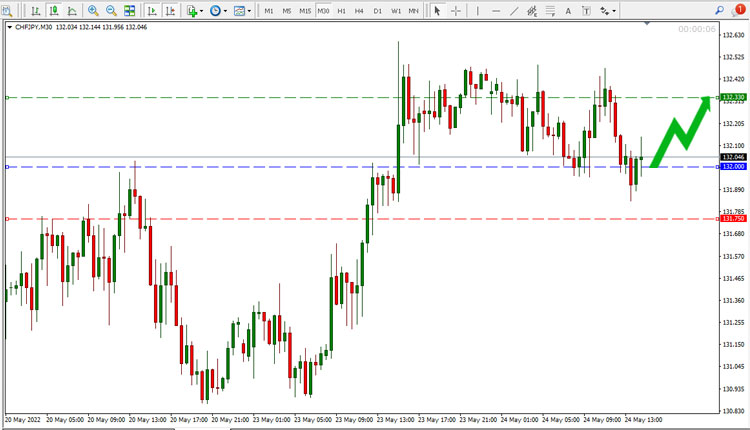Viewport: 750px width, 430px height.
Task: Zoom out of the chart
Action: pyautogui.click(x=111, y=11)
